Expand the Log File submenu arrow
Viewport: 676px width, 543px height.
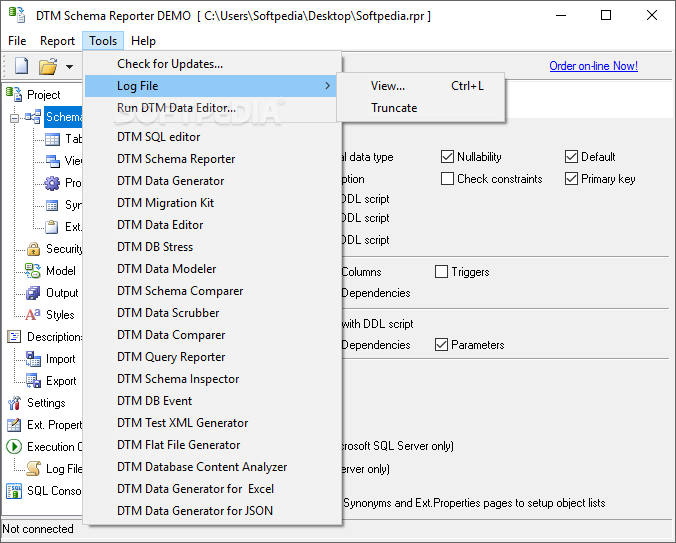point(328,86)
